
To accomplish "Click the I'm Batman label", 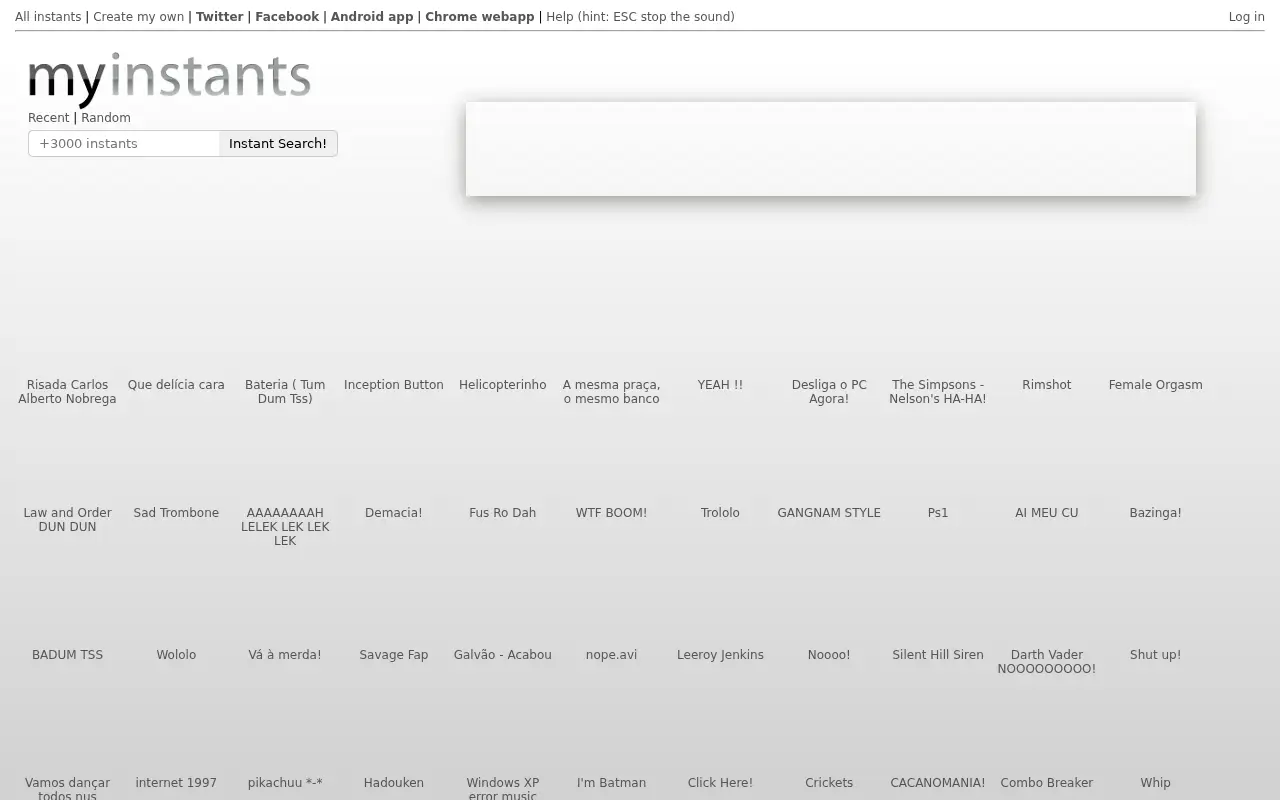I will [x=611, y=783].
